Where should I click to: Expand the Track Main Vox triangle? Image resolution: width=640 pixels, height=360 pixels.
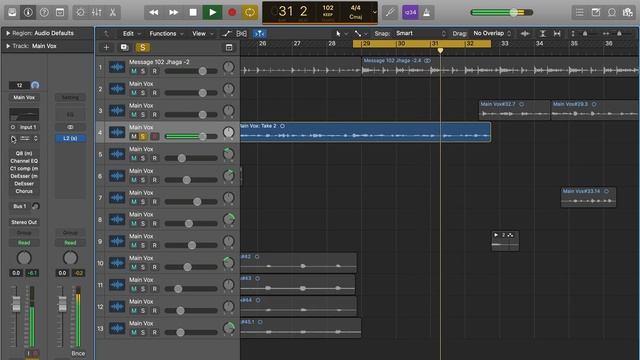pyautogui.click(x=8, y=46)
